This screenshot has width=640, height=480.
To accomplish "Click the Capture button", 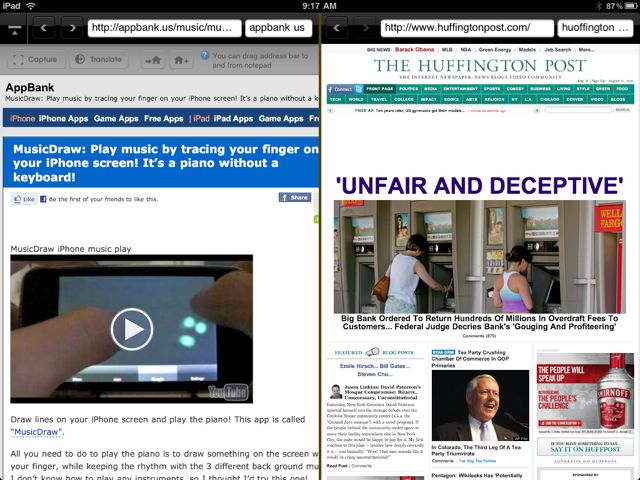I will (35, 60).
